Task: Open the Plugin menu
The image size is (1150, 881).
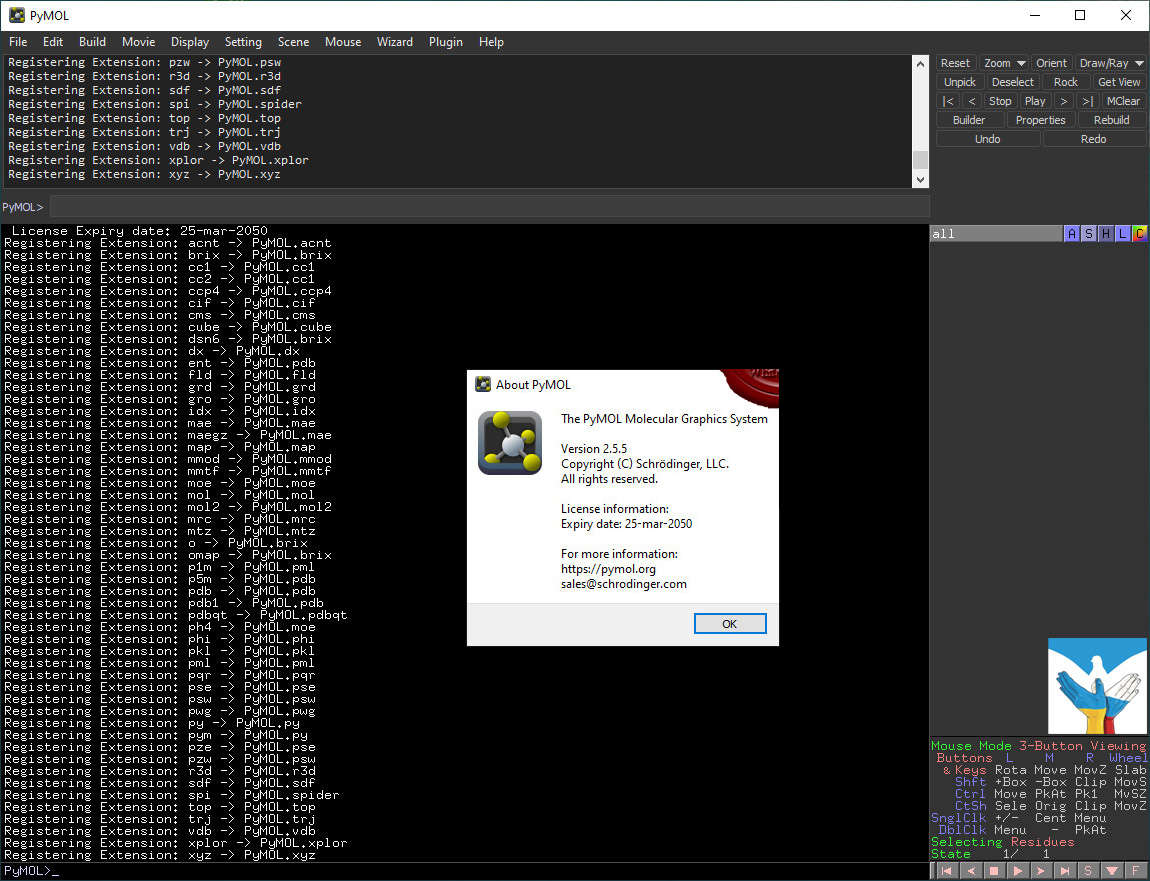Action: (446, 42)
